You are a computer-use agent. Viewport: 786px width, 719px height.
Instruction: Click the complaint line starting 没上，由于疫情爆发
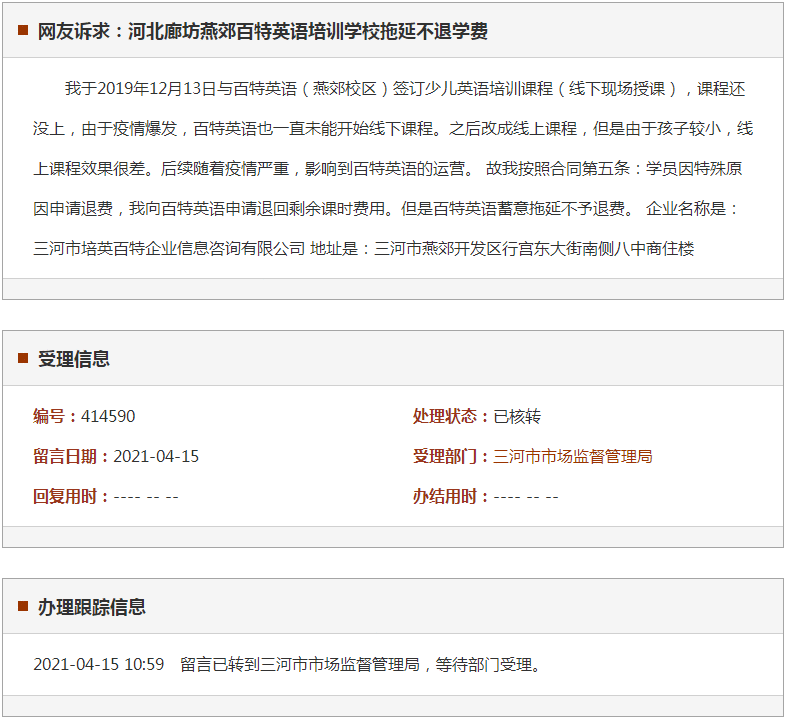pyautogui.click(x=393, y=129)
